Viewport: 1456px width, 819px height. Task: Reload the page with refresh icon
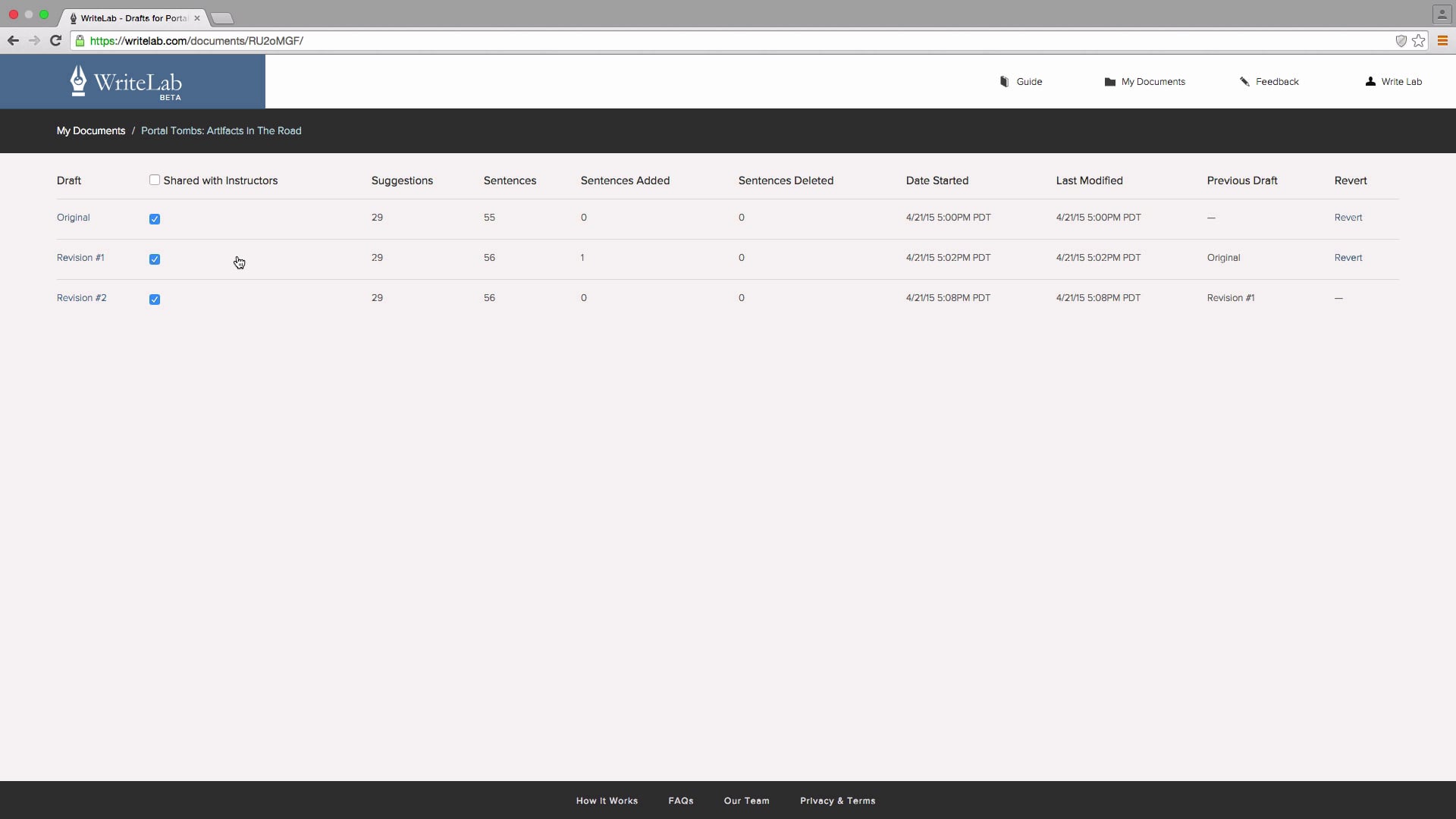pyautogui.click(x=55, y=41)
